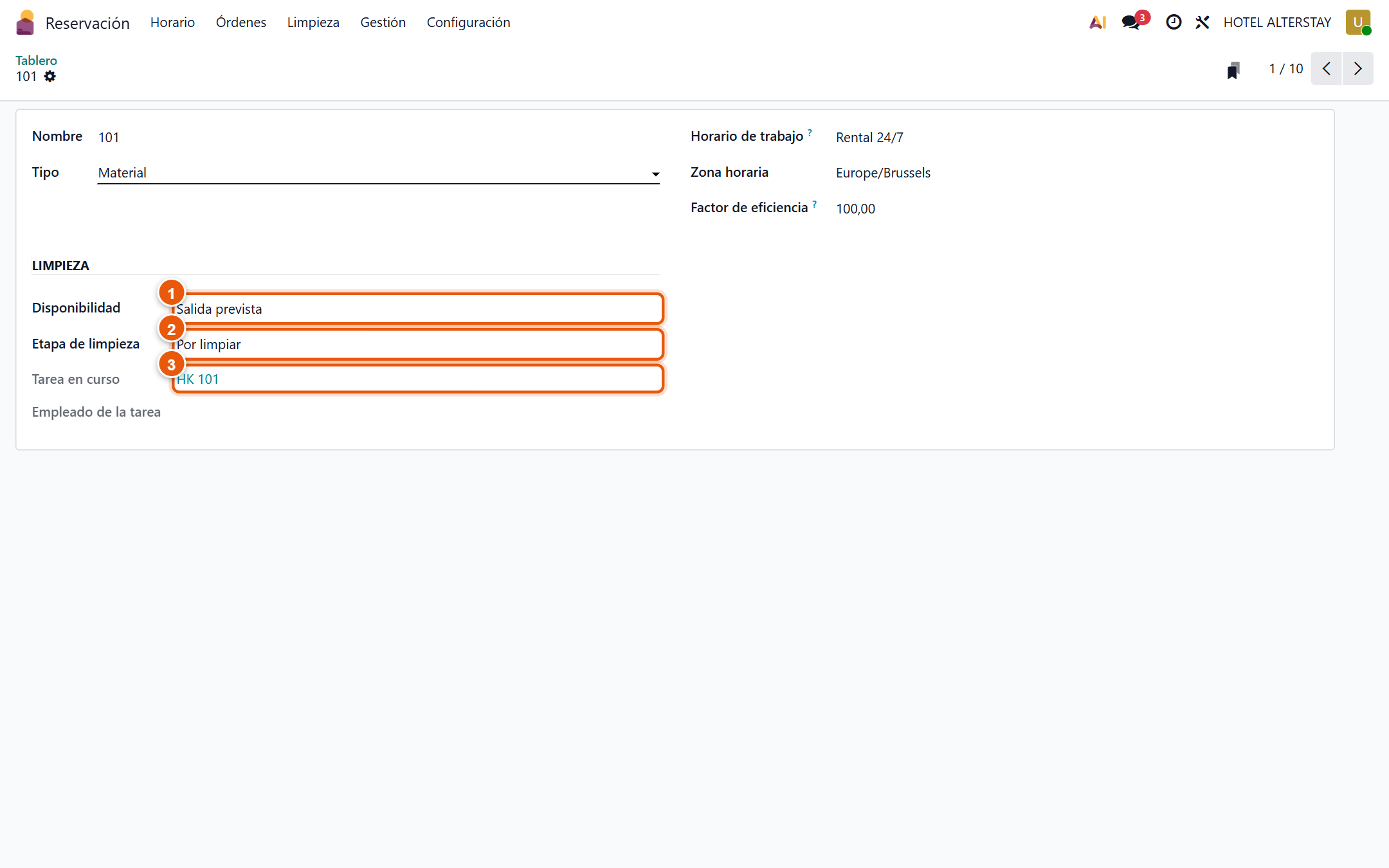Click the user avatar icon
The height and width of the screenshot is (868, 1389).
tap(1358, 23)
